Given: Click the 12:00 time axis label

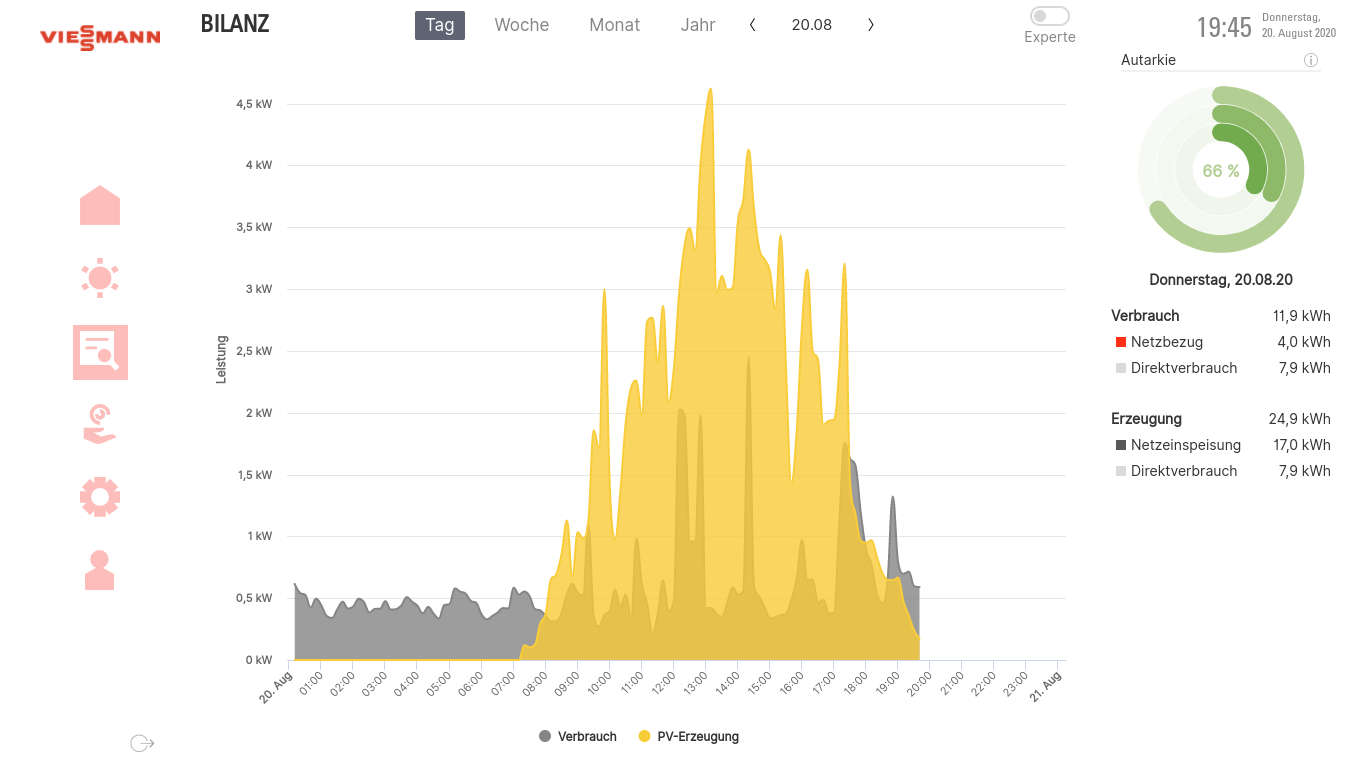Looking at the screenshot, I should point(666,683).
